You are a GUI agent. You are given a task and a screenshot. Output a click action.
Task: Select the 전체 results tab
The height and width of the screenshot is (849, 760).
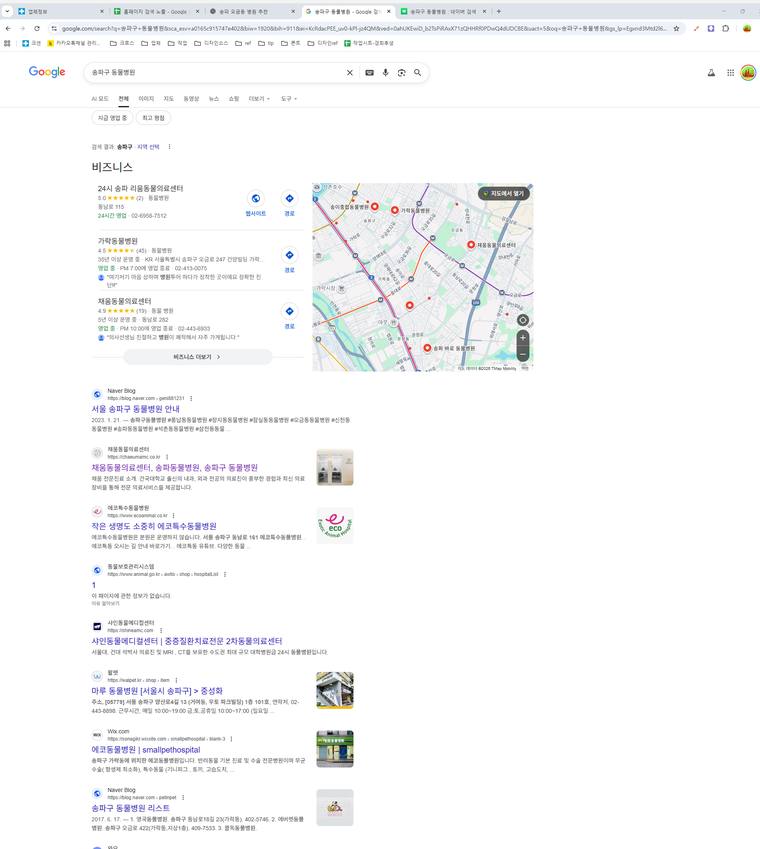(123, 99)
